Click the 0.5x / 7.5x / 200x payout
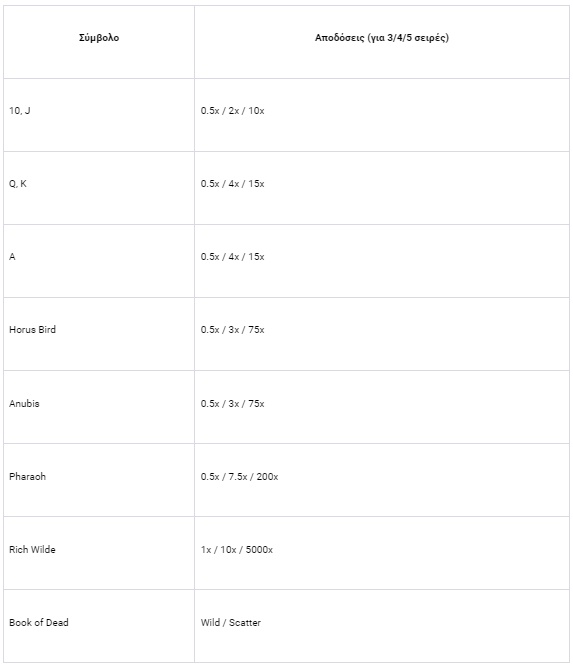573x665 pixels. 240,476
